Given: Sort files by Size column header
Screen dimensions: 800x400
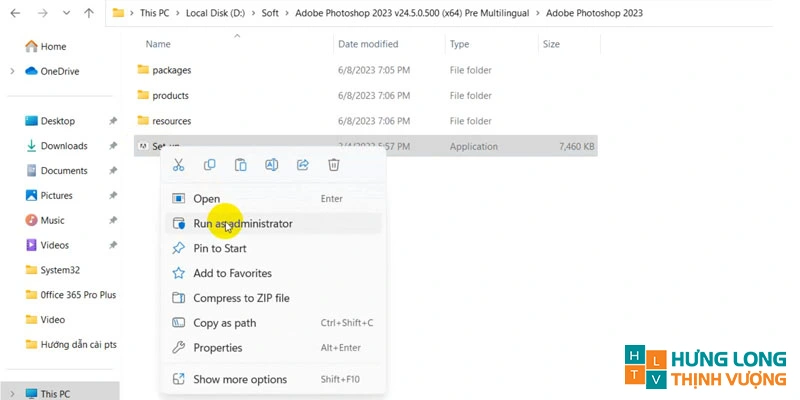Looking at the screenshot, I should pyautogui.click(x=551, y=44).
